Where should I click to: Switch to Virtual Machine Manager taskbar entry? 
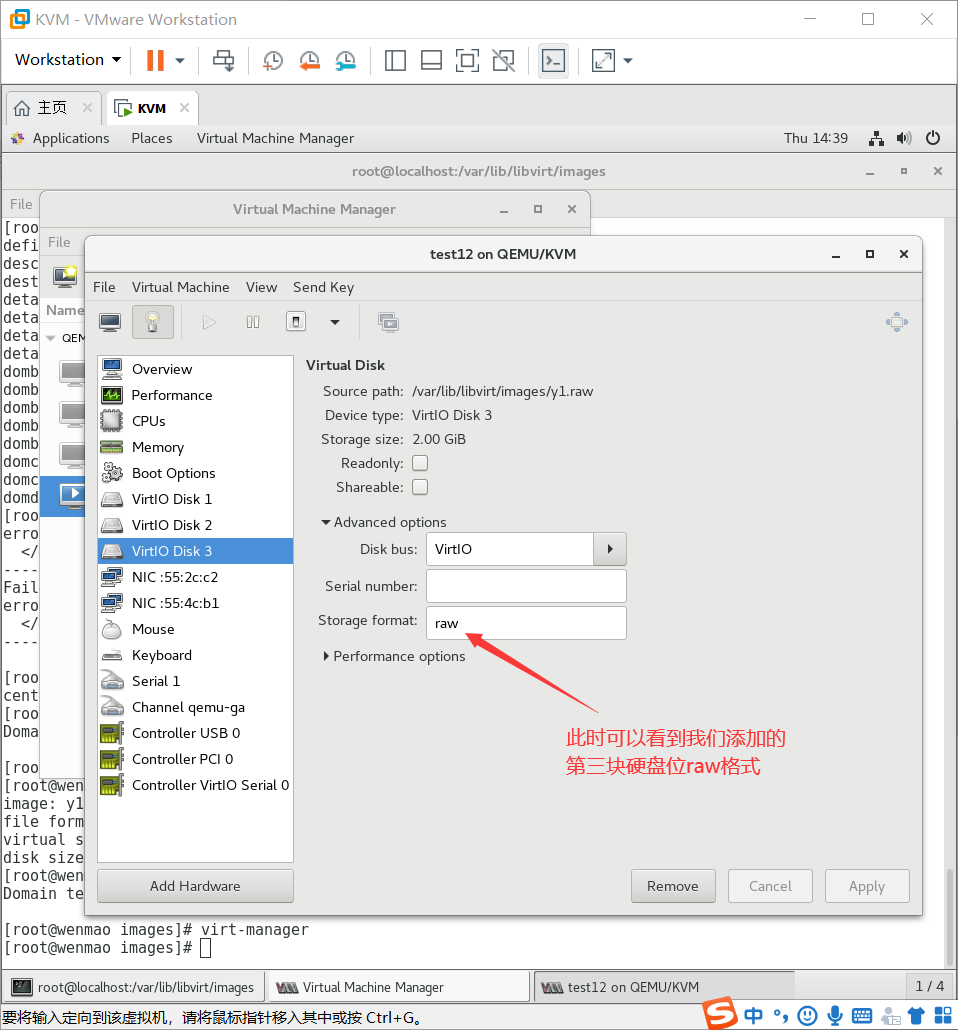click(x=399, y=987)
